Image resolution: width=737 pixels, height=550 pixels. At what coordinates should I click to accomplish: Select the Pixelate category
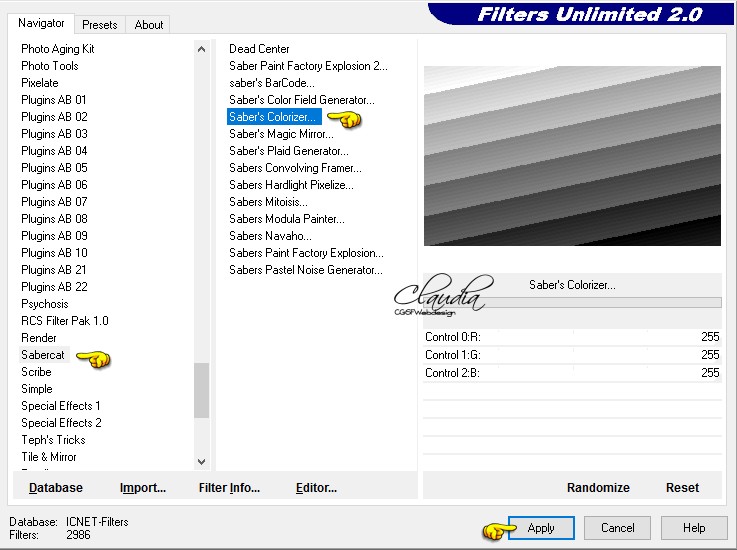coord(40,83)
